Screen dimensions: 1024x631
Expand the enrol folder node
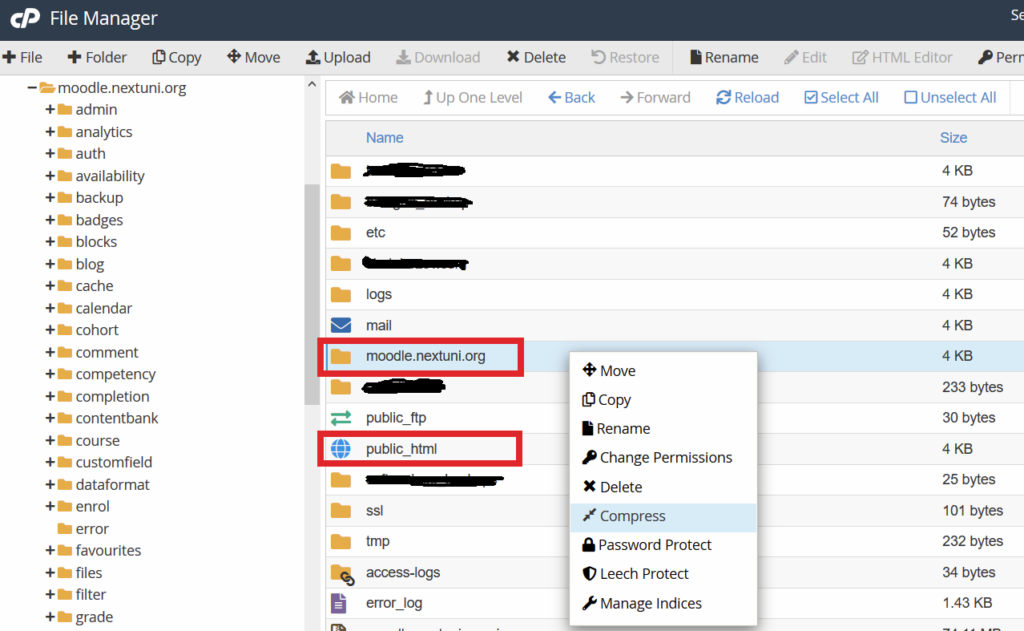50,506
